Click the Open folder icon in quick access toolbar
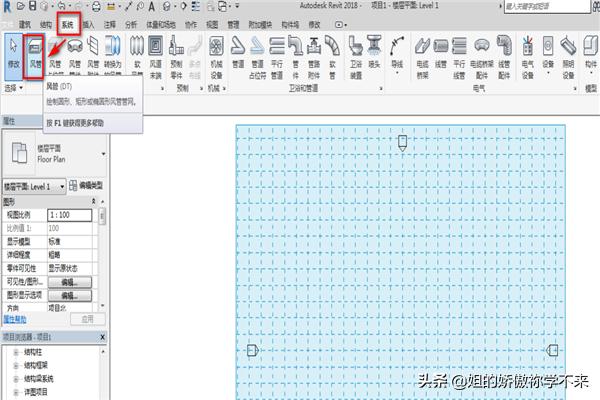This screenshot has height=400, width=600. (x=21, y=6)
